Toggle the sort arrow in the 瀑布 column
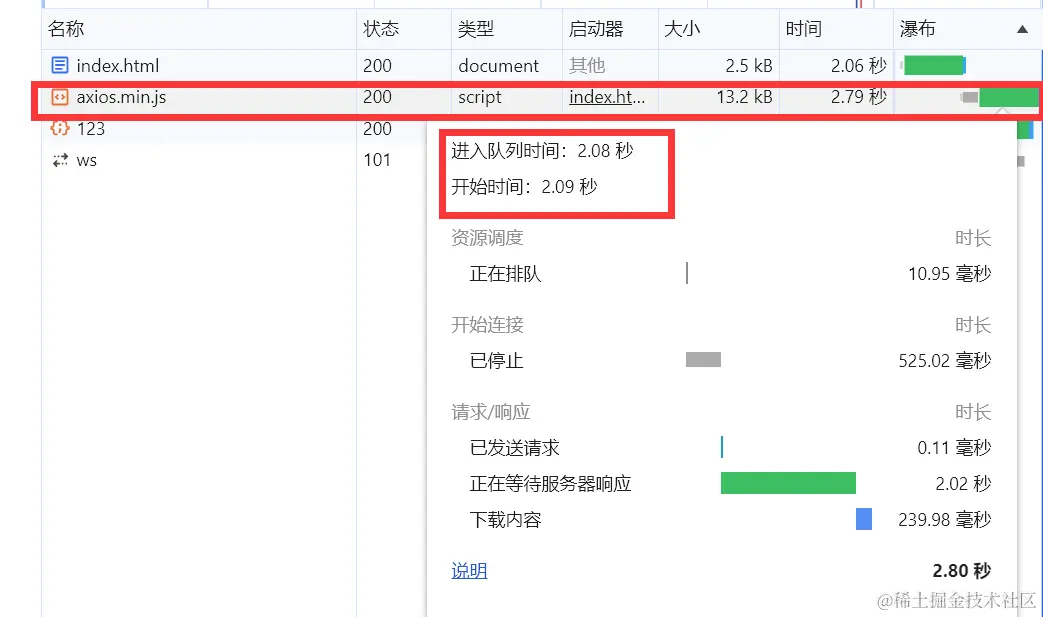 tap(1022, 29)
